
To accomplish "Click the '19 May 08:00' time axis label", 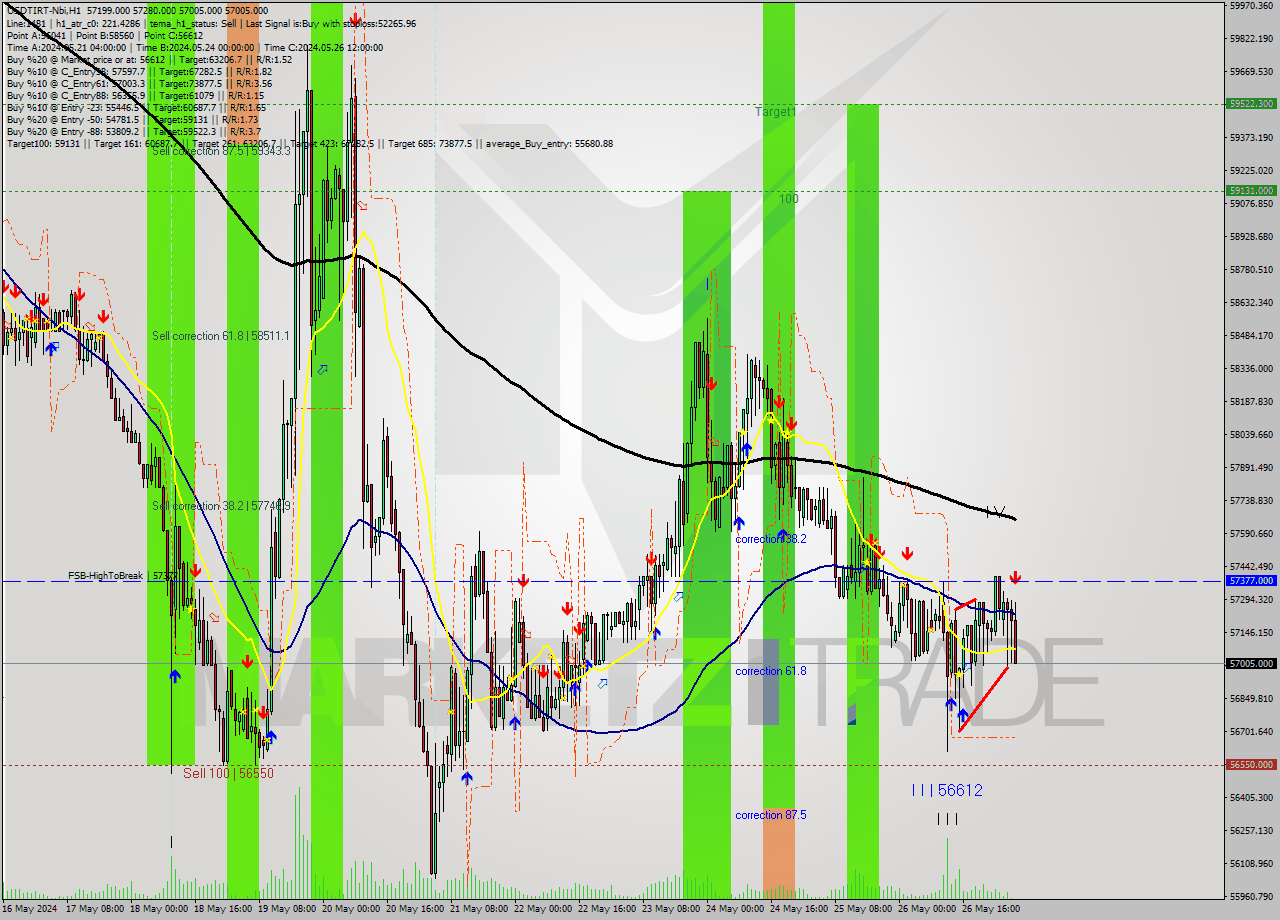I will (x=288, y=909).
